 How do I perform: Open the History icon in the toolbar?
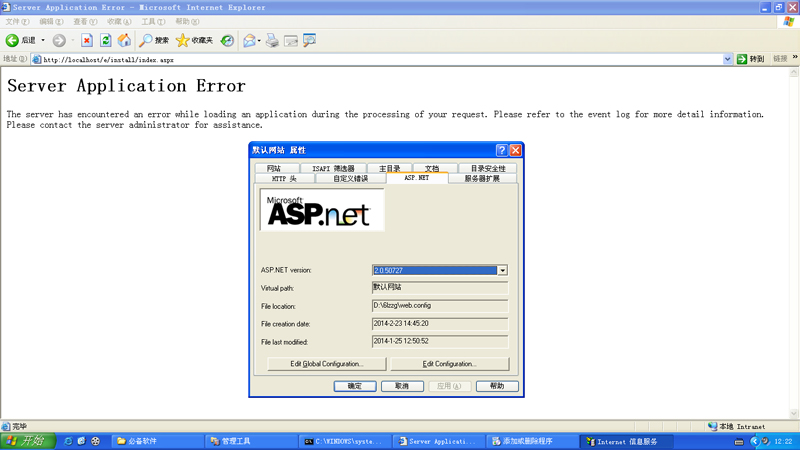coord(228,41)
